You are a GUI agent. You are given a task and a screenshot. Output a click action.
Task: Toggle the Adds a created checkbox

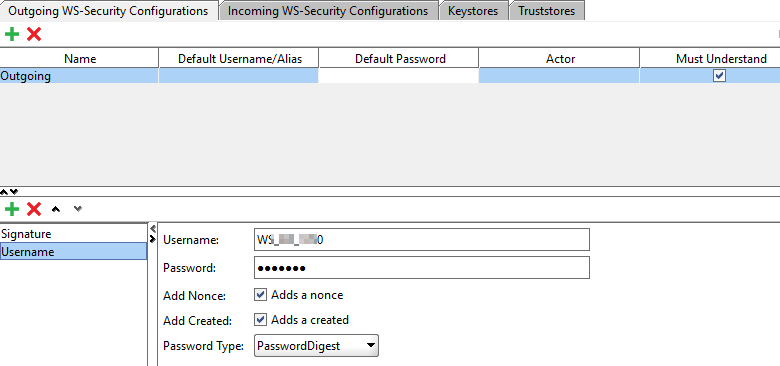pos(260,319)
